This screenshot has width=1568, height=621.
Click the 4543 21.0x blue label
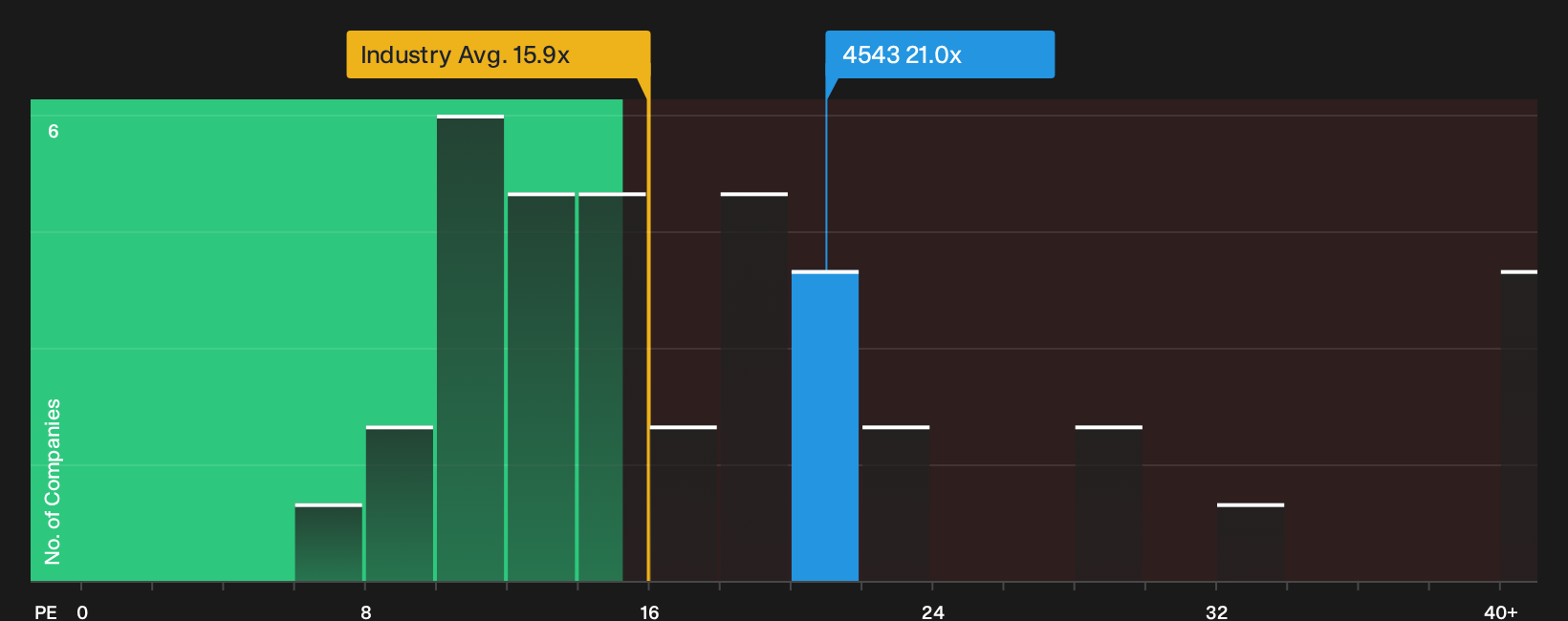click(940, 54)
